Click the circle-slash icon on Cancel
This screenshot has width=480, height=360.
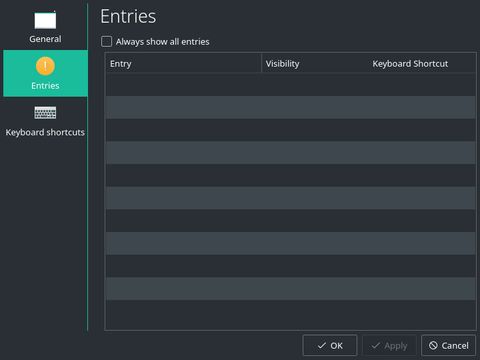click(x=433, y=345)
